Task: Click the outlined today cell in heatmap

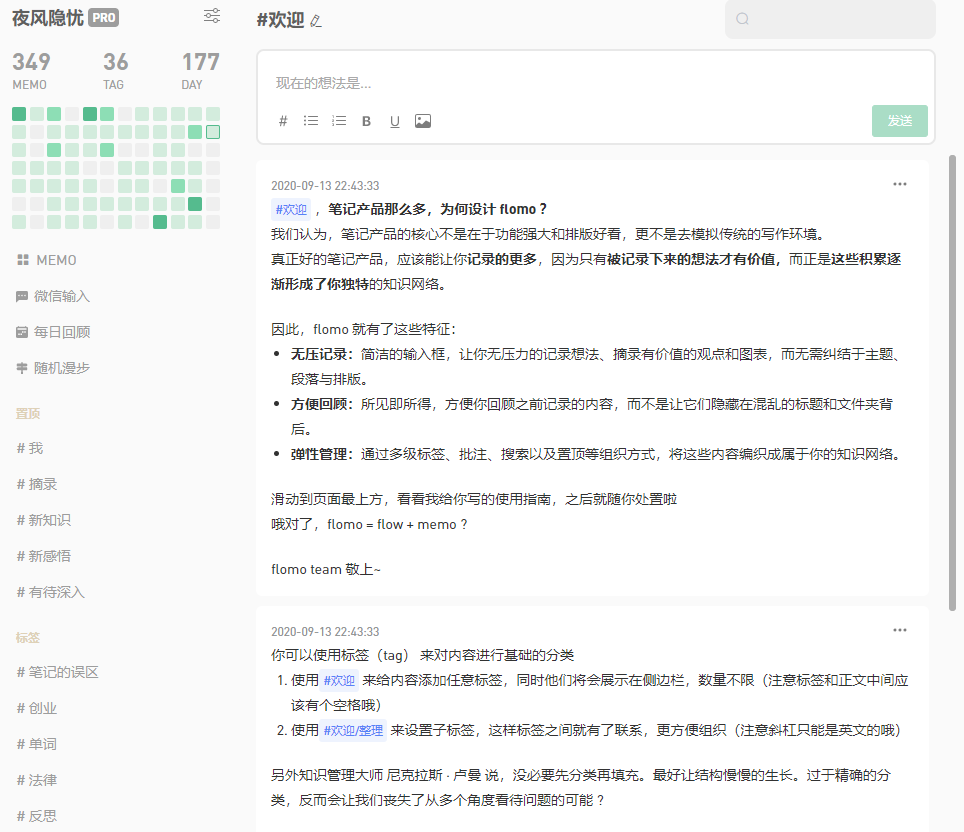Action: click(213, 132)
